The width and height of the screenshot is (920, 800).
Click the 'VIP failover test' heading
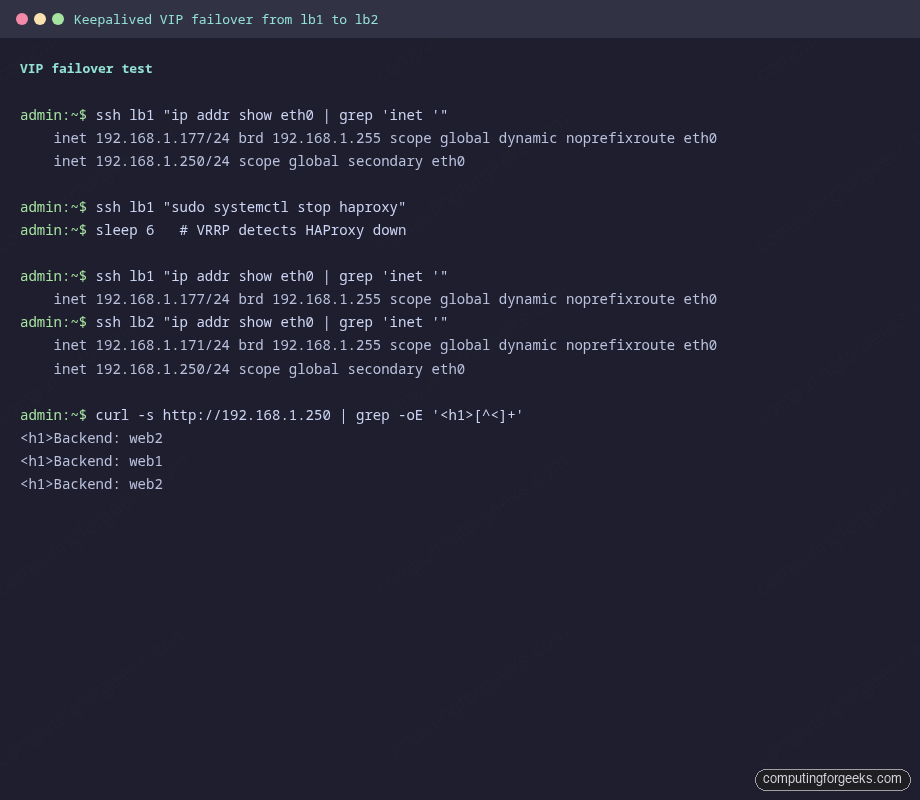[x=85, y=68]
